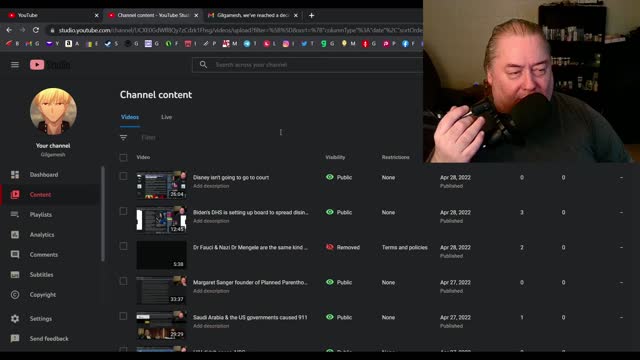Screen dimensions: 640x360
Task: Click the padlock site info icon
Action: click(52, 30)
